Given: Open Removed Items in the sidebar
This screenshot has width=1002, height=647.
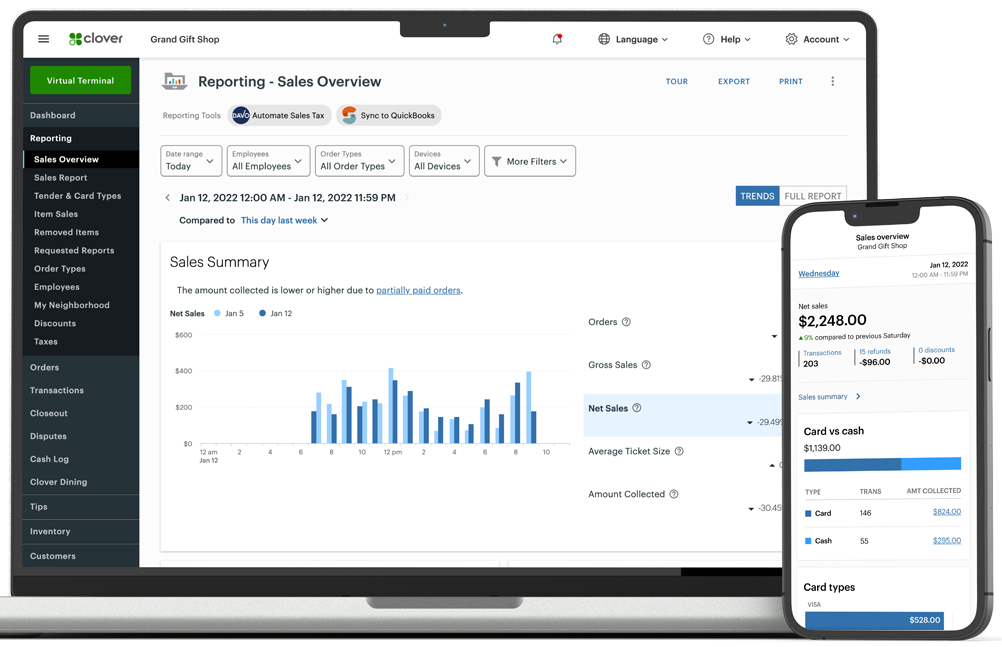Looking at the screenshot, I should (66, 232).
